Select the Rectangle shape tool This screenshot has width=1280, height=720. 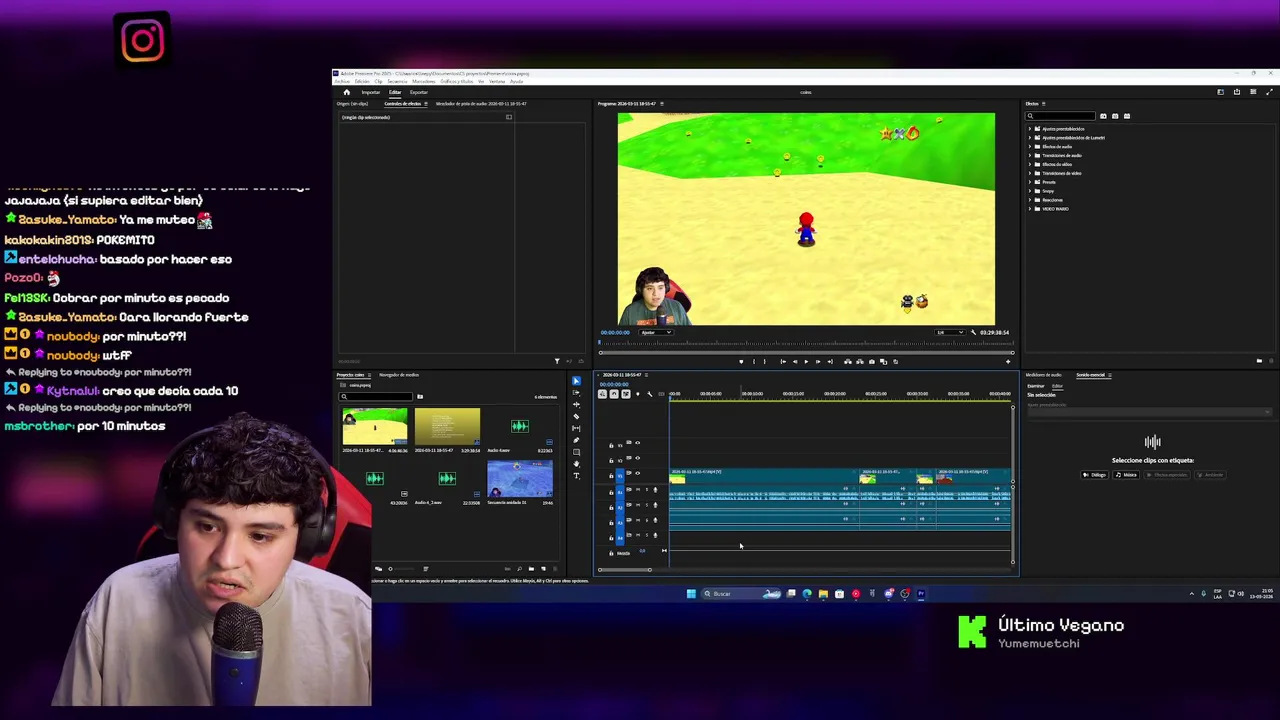(576, 452)
